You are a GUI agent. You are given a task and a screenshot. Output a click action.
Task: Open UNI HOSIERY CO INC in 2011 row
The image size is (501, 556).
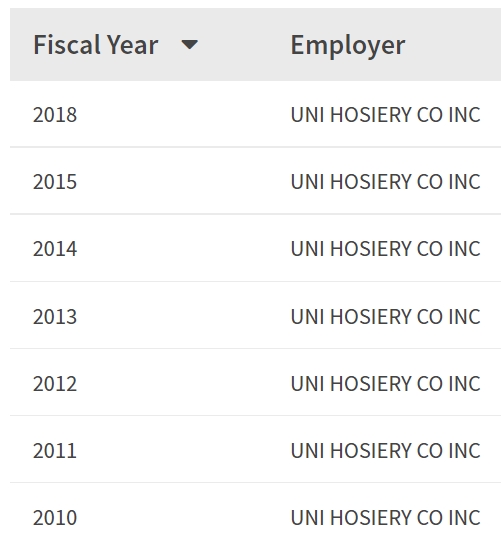click(385, 450)
